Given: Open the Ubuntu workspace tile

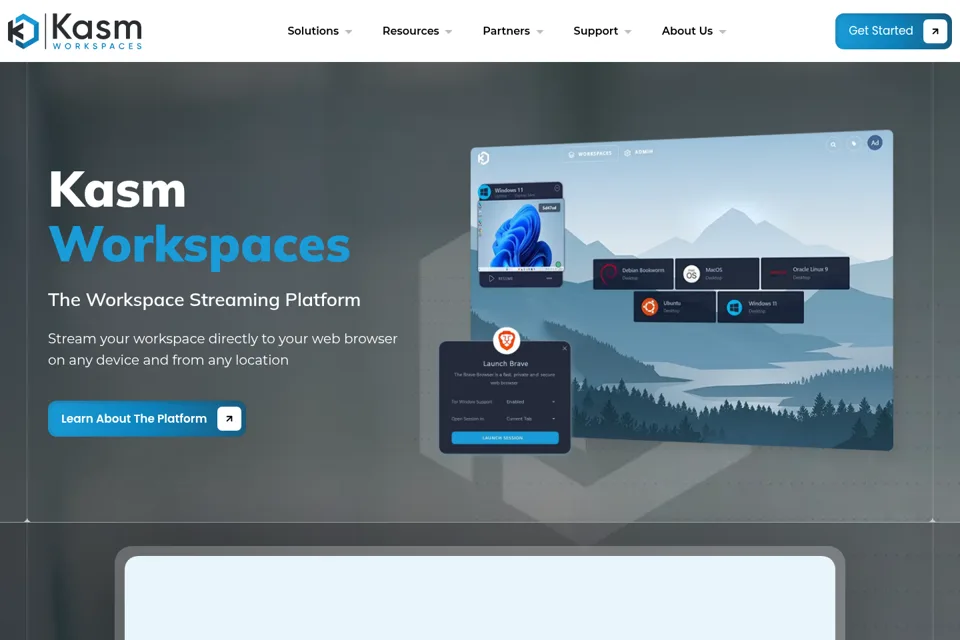Looking at the screenshot, I should point(675,307).
